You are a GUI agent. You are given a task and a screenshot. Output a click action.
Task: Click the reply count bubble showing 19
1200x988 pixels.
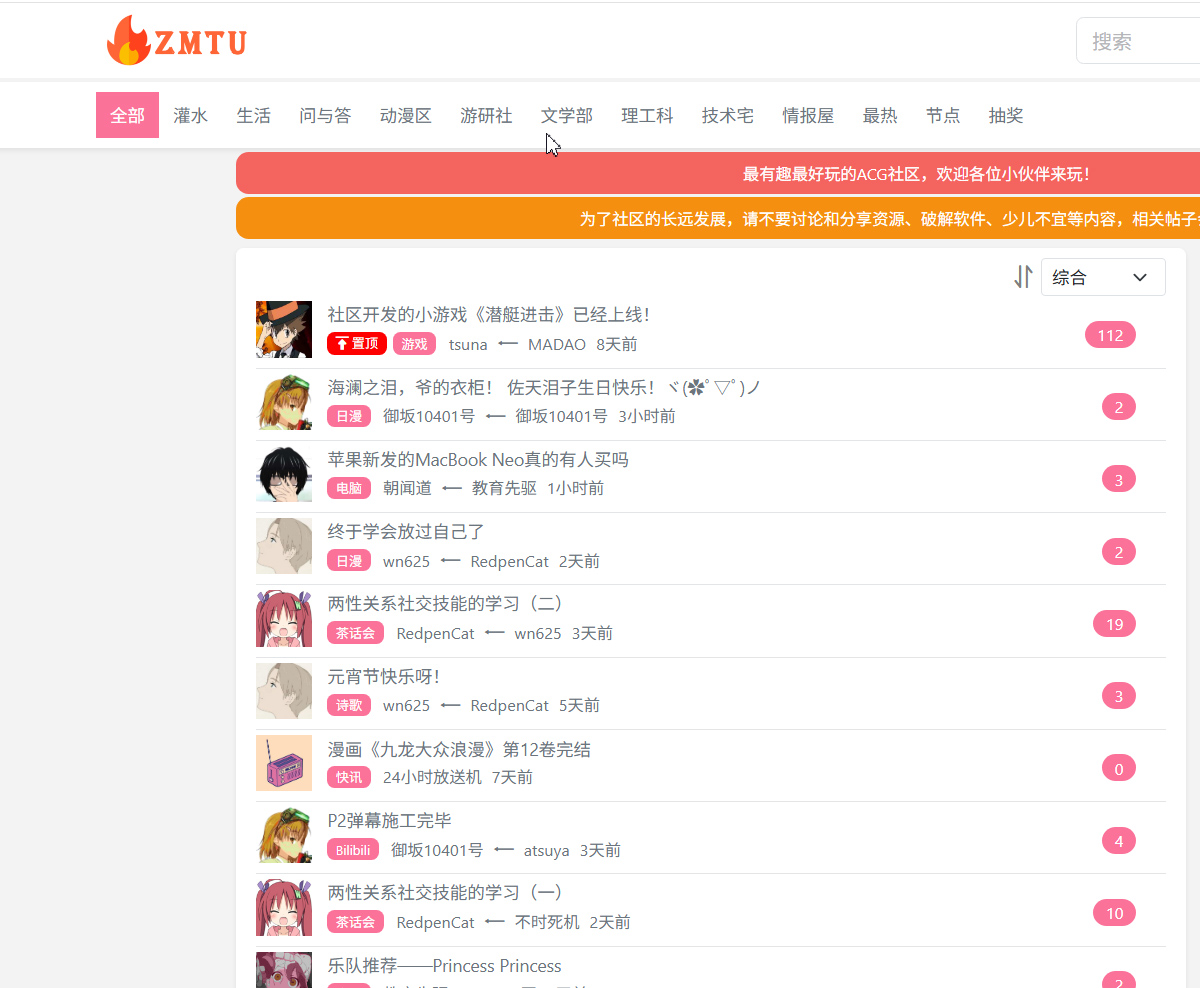click(1114, 624)
